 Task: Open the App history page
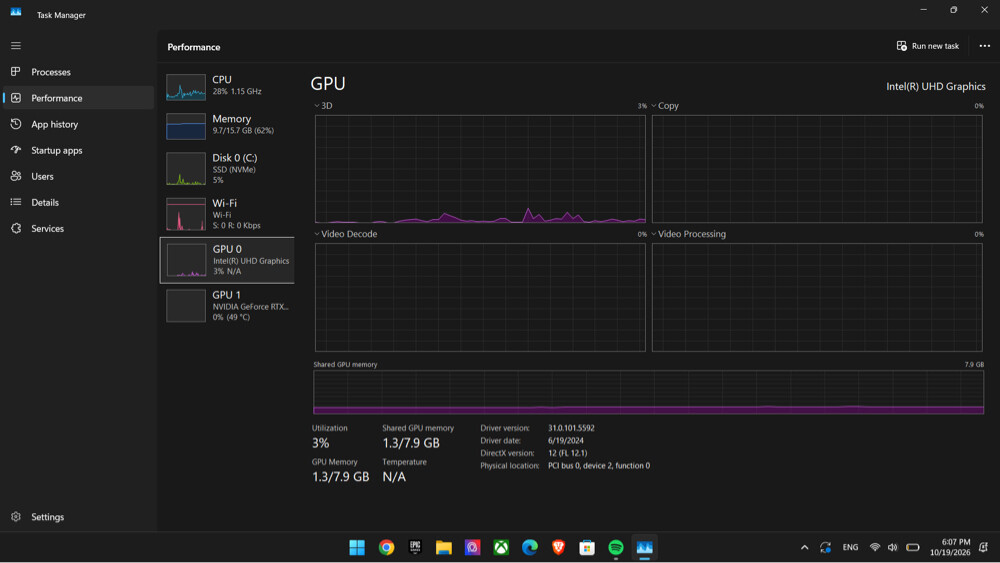click(x=78, y=124)
